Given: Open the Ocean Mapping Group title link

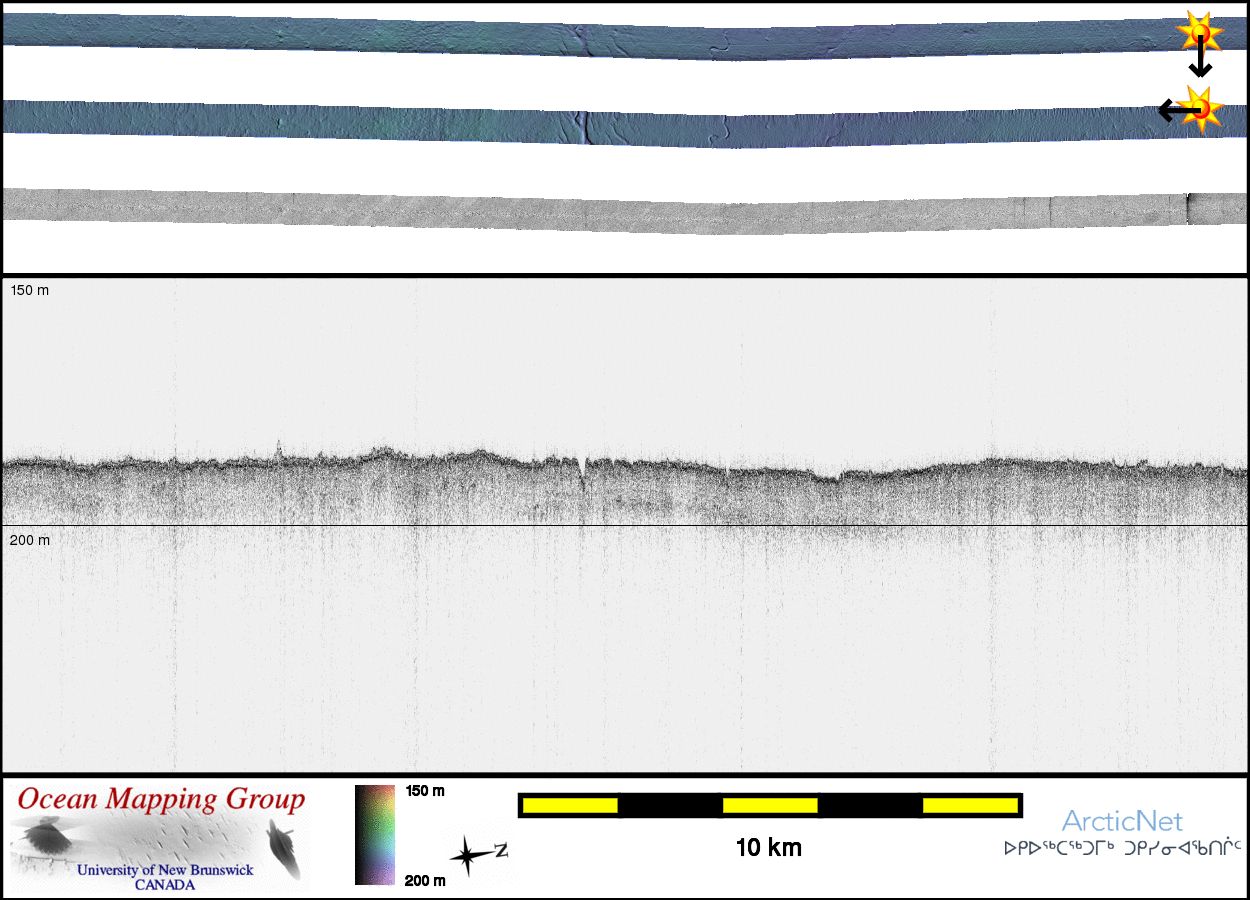Looking at the screenshot, I should [x=161, y=799].
